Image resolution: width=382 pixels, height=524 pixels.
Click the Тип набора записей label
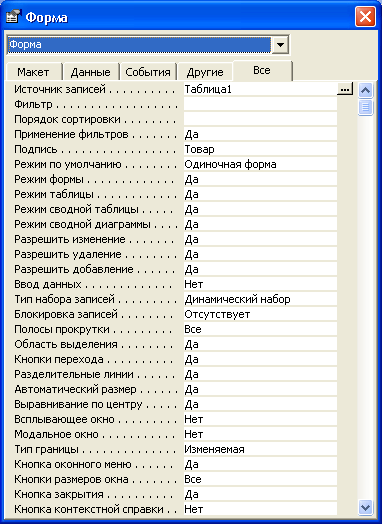(x=65, y=299)
